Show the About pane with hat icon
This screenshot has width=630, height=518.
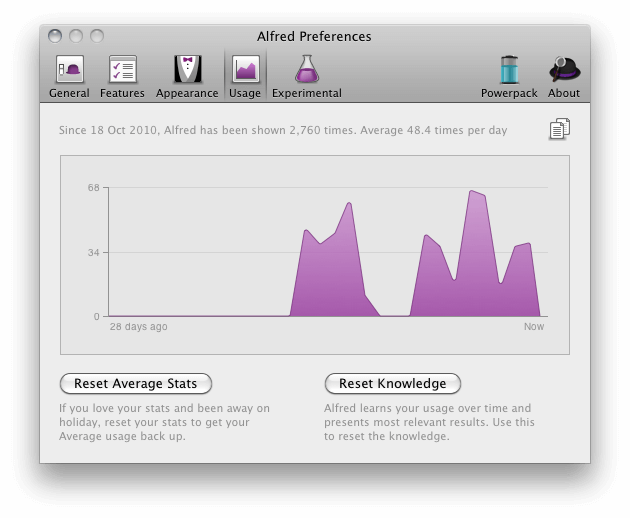click(x=564, y=76)
